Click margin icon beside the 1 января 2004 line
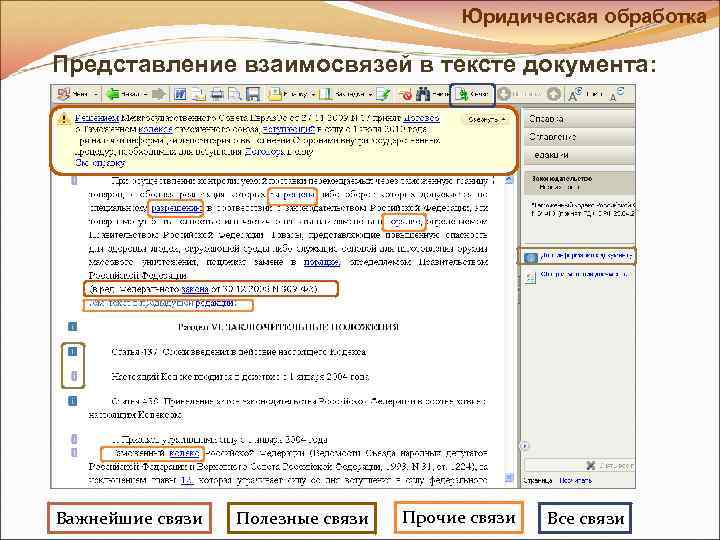Image resolution: width=720 pixels, height=540 pixels. [x=74, y=376]
